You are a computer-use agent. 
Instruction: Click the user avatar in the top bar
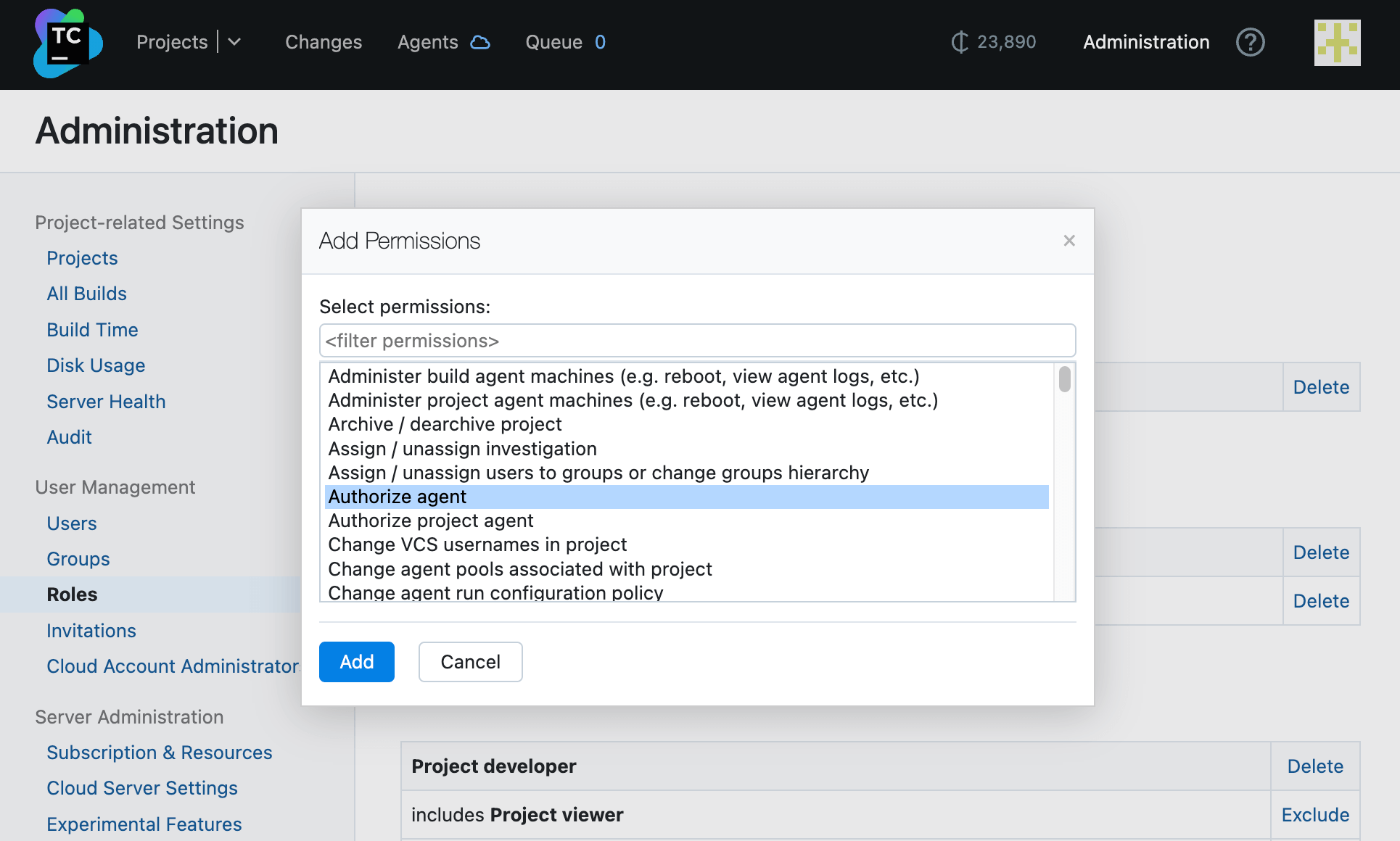click(1338, 42)
